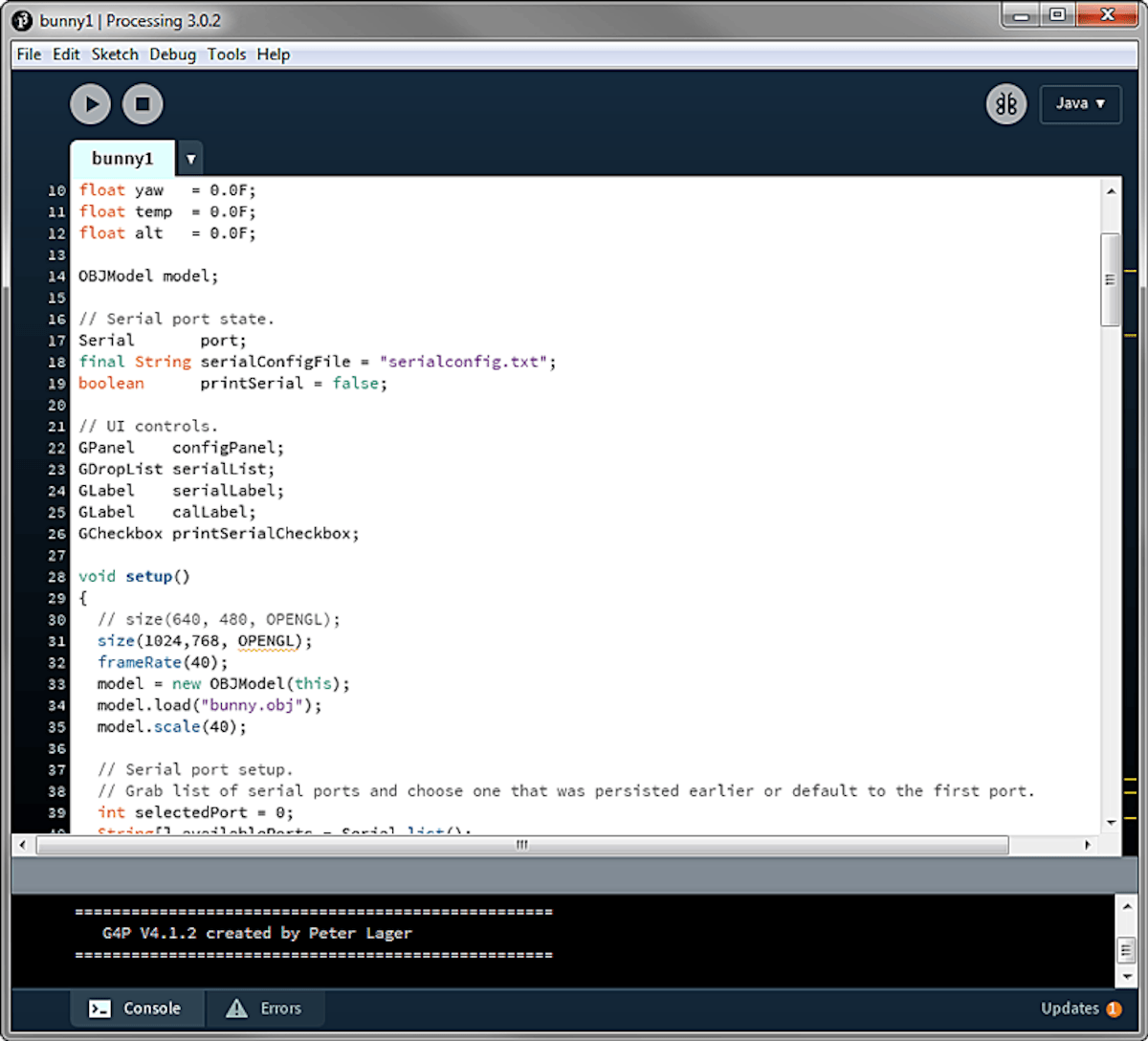The height and width of the screenshot is (1041, 1148).
Task: Switch to the Errors tab
Action: click(279, 1008)
